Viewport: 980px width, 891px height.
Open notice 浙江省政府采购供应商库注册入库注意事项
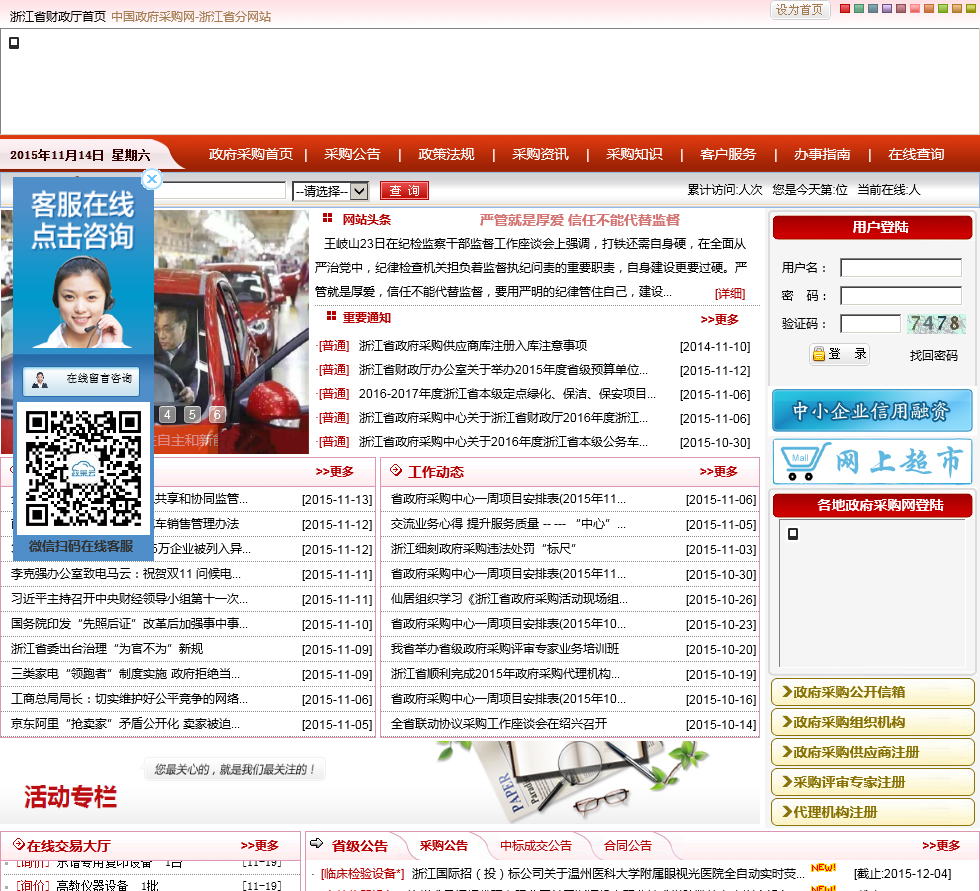[x=472, y=346]
